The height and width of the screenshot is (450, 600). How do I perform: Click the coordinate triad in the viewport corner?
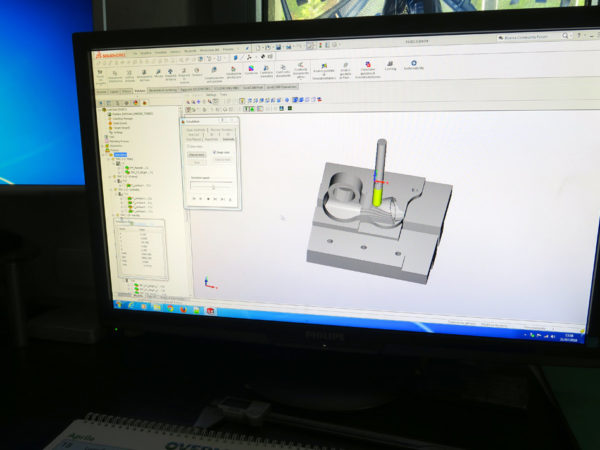(207, 282)
